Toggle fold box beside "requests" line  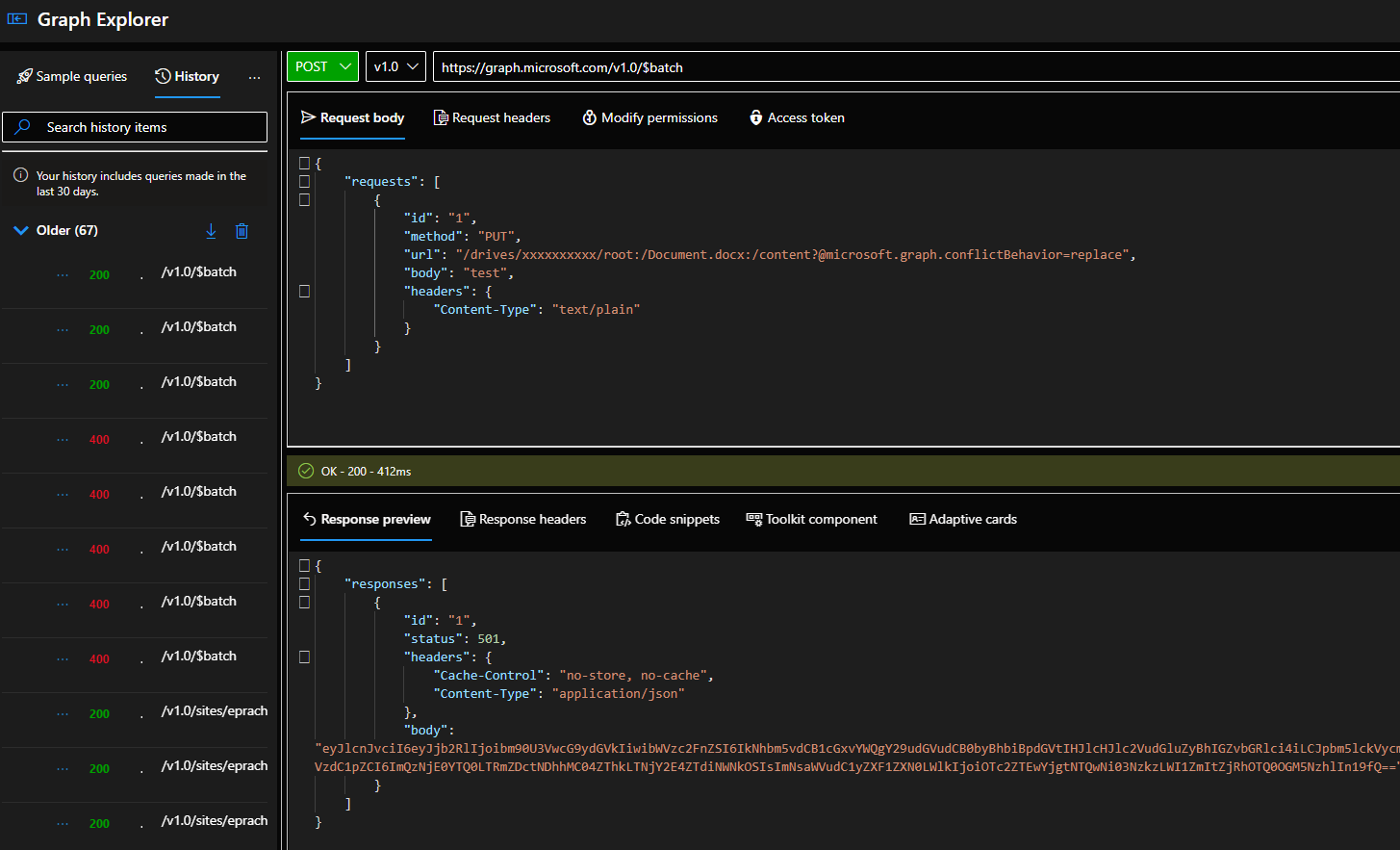click(x=304, y=181)
